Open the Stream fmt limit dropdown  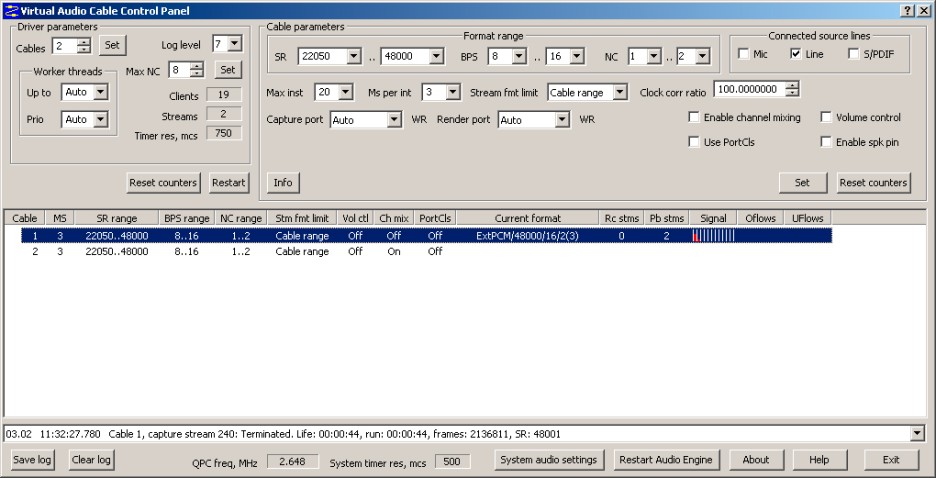[x=620, y=92]
